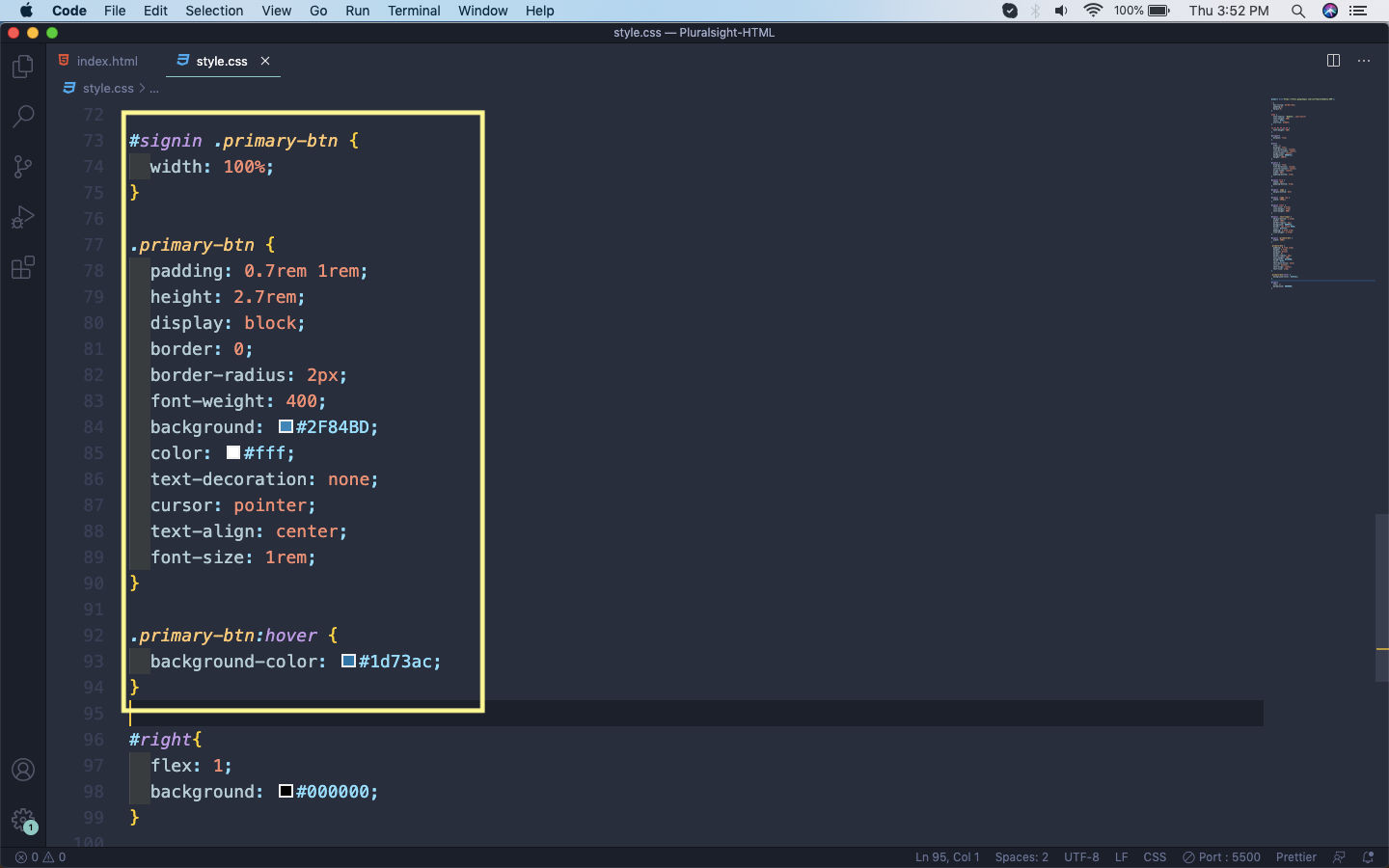1389x868 pixels.
Task: Click the breadcrumb ellipsis after style.css
Action: pos(154,88)
